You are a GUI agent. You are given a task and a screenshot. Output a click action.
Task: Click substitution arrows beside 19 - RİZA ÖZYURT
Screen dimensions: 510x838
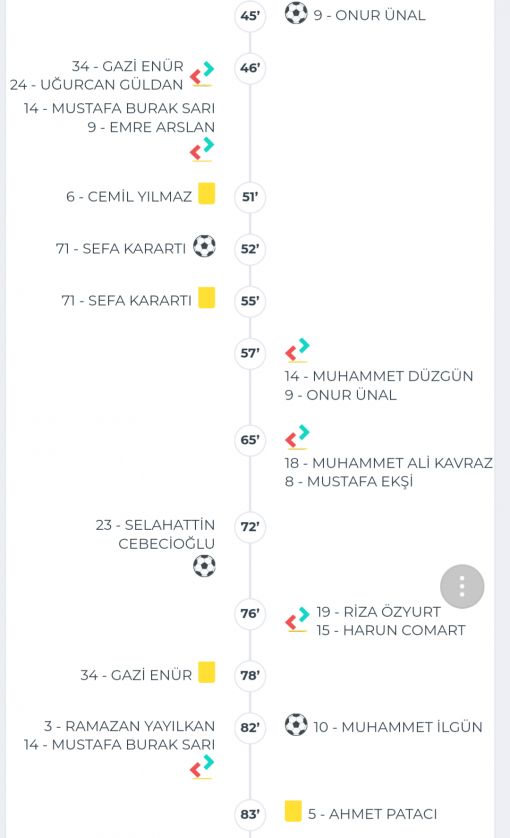point(297,620)
